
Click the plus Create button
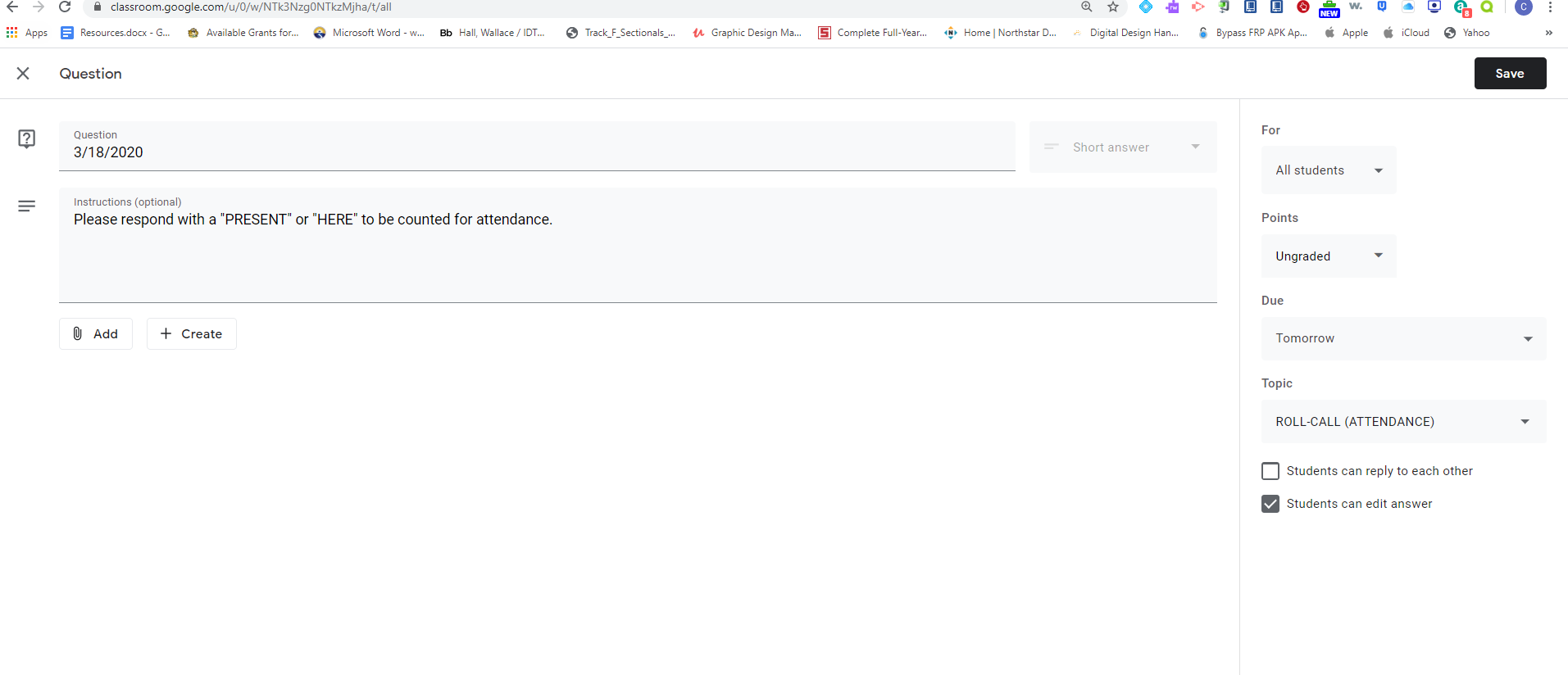coord(192,333)
